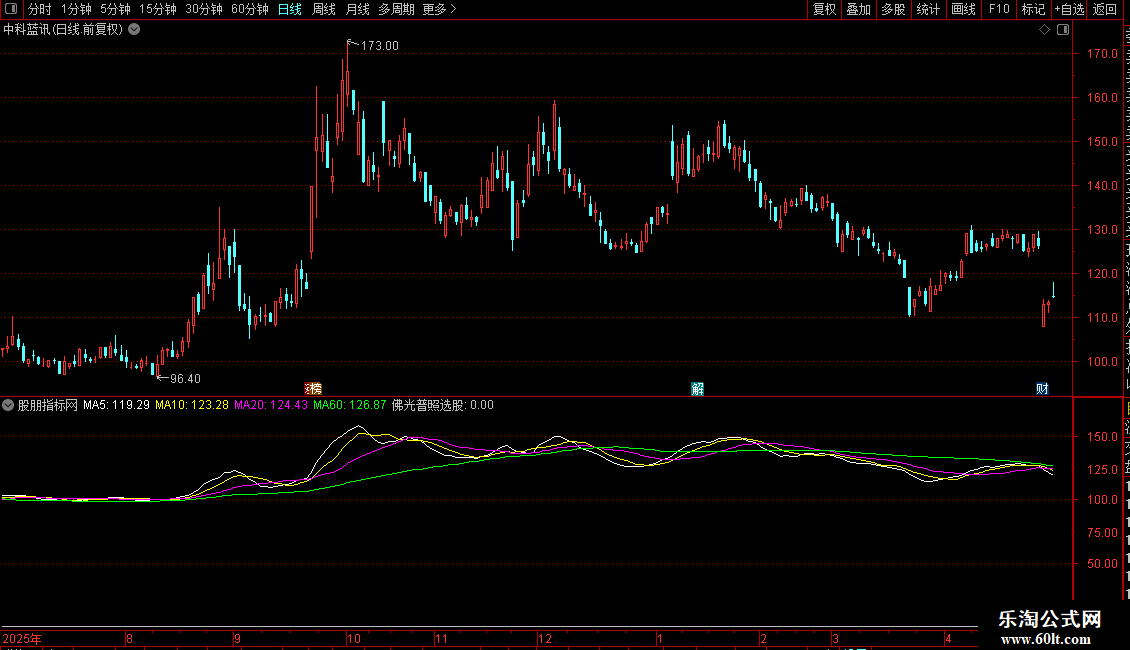Image resolution: width=1130 pixels, height=650 pixels.
Task: Switch to 月线 monthly chart
Action: [357, 9]
